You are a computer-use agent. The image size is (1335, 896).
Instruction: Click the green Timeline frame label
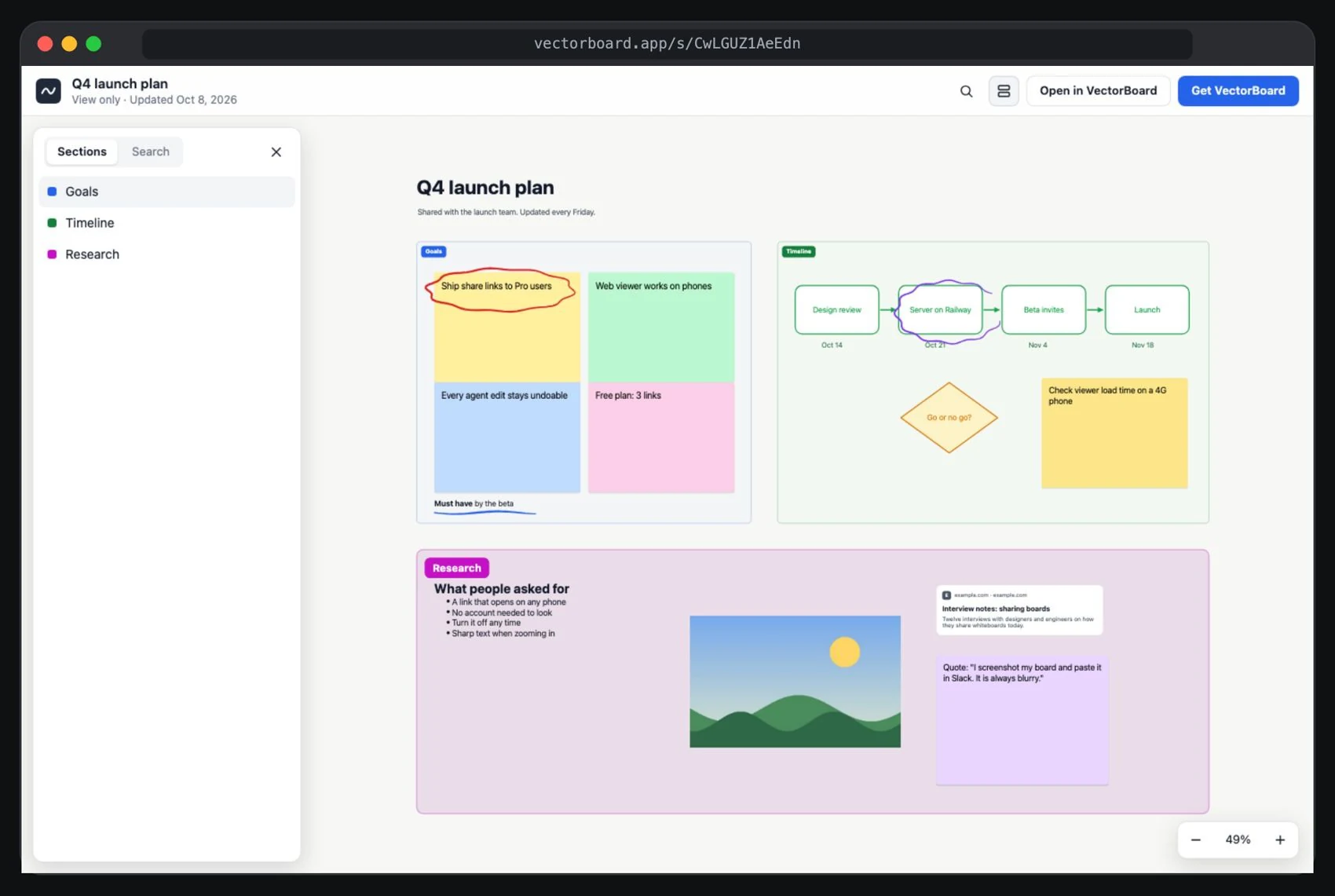(x=799, y=251)
